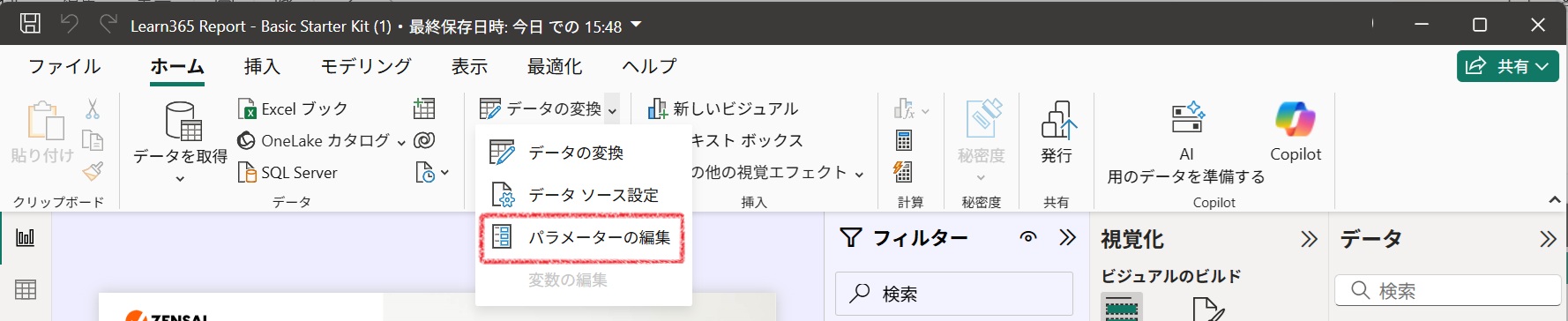
Task: Click the copy icon in clipboard group
Action: tap(93, 140)
